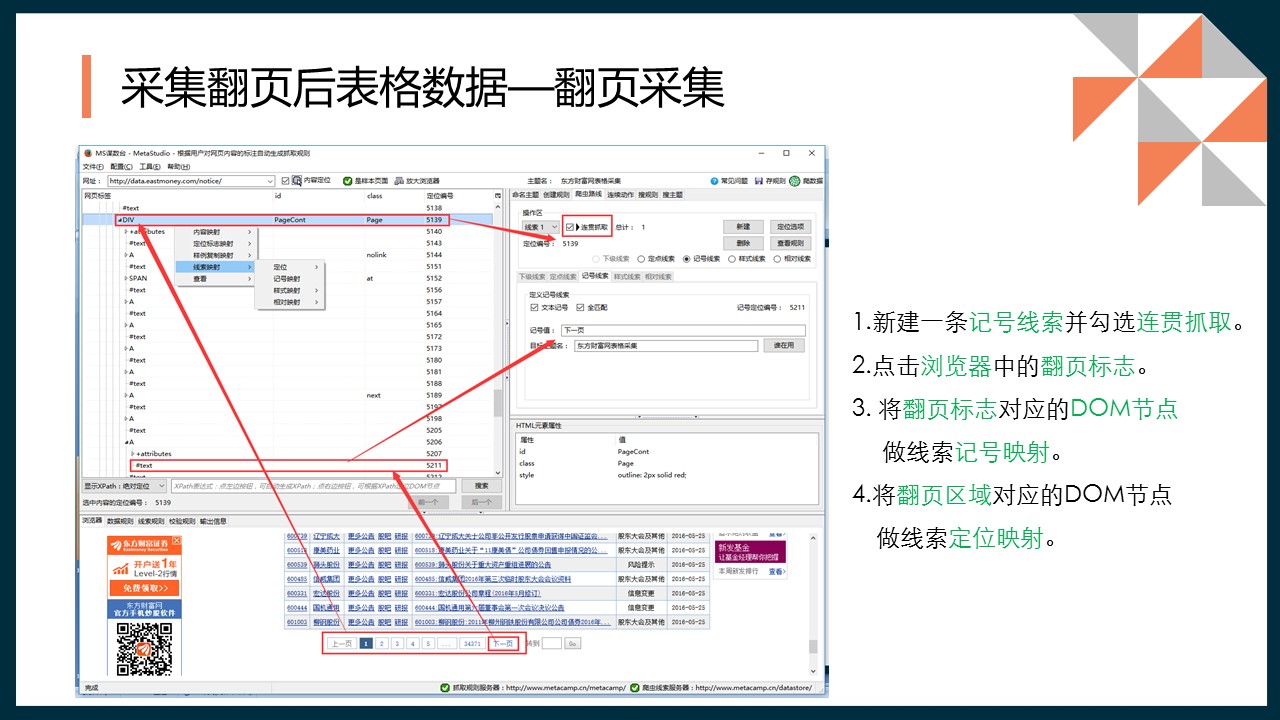The height and width of the screenshot is (720, 1280).
Task: Open the 帮助 menu
Action: 178,167
